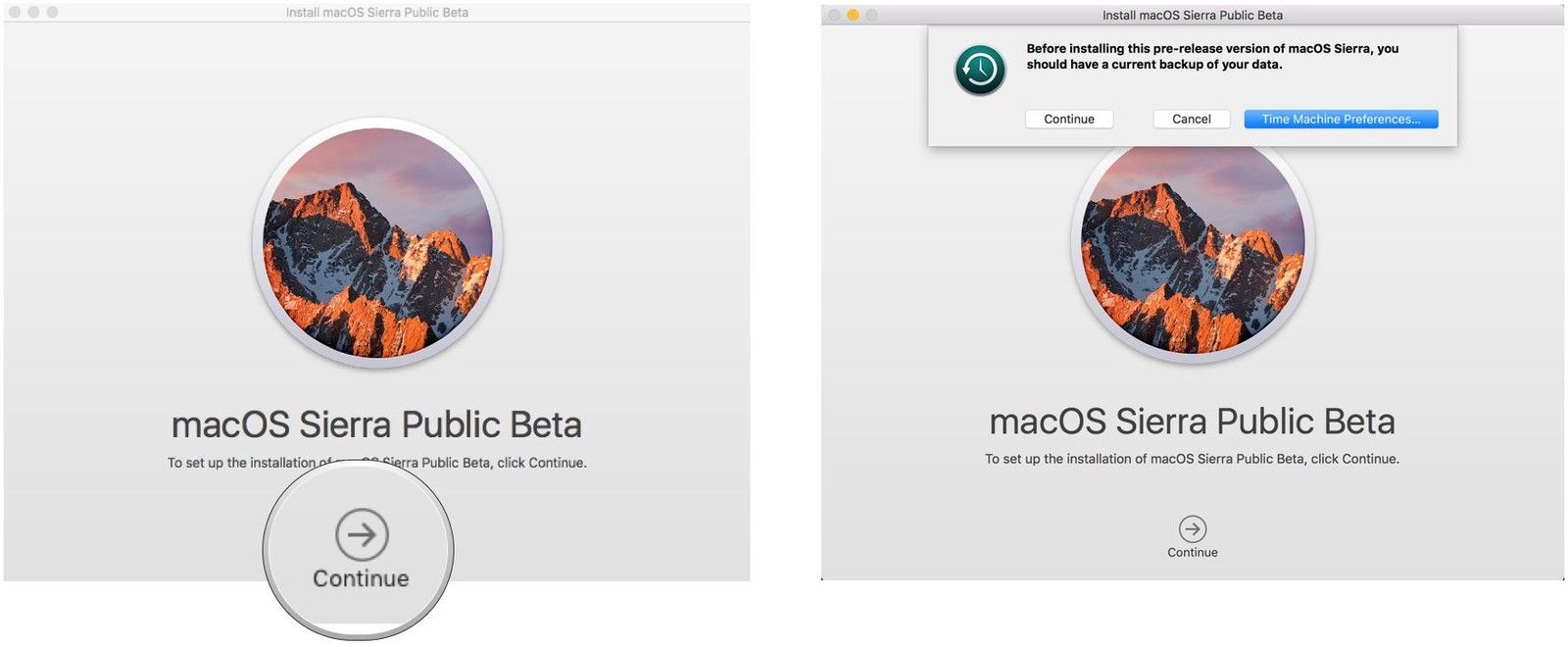Image resolution: width=1568 pixels, height=647 pixels.
Task: Click the backup warning message text in dialog
Action: point(1212,56)
